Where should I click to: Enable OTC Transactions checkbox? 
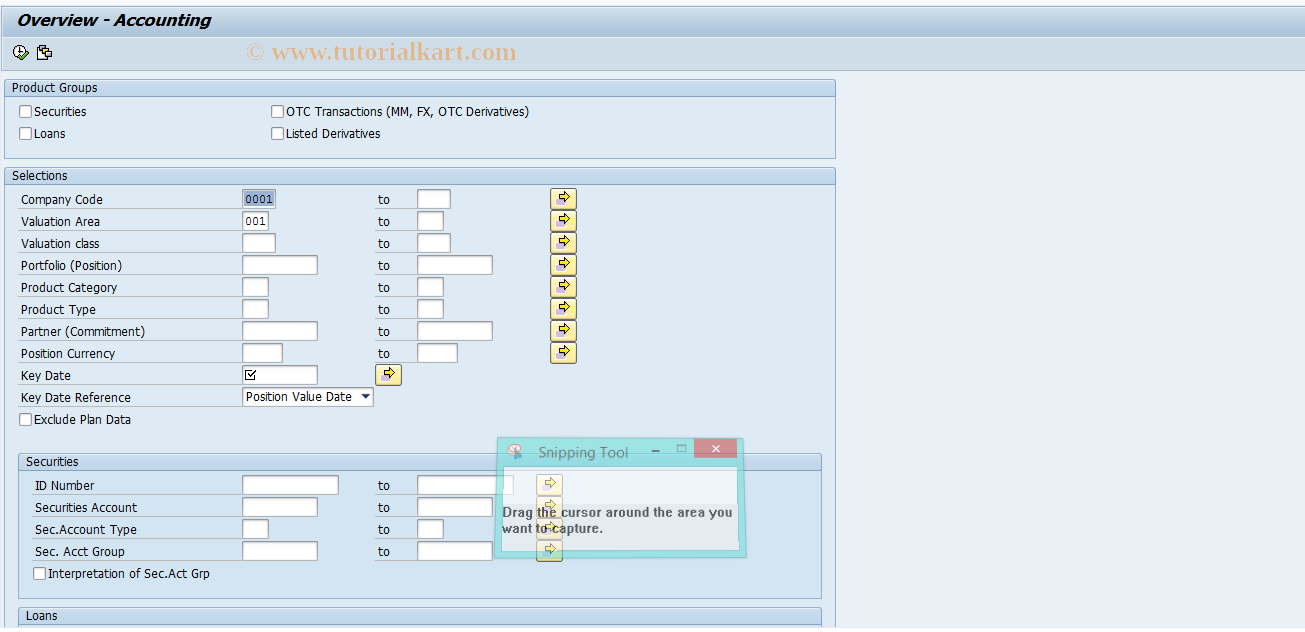[x=278, y=112]
